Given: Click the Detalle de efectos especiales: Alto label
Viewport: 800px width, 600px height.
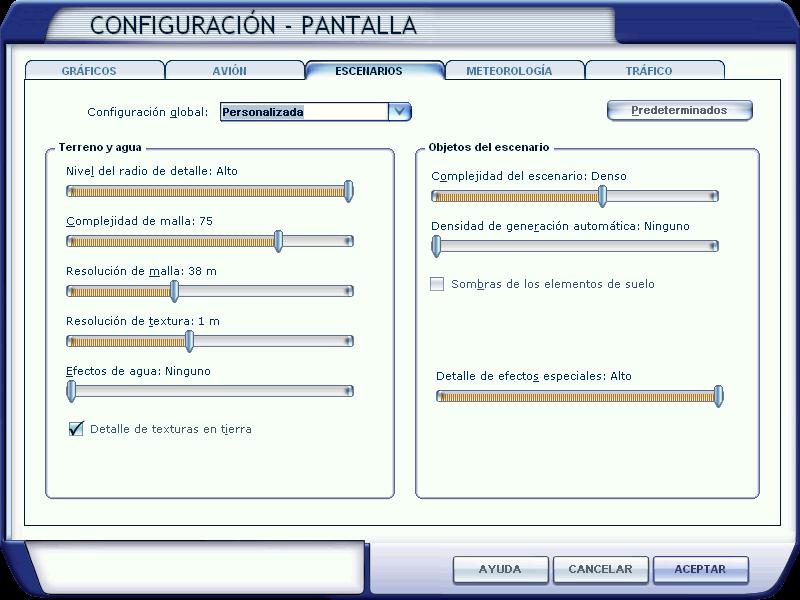Looking at the screenshot, I should (x=534, y=376).
